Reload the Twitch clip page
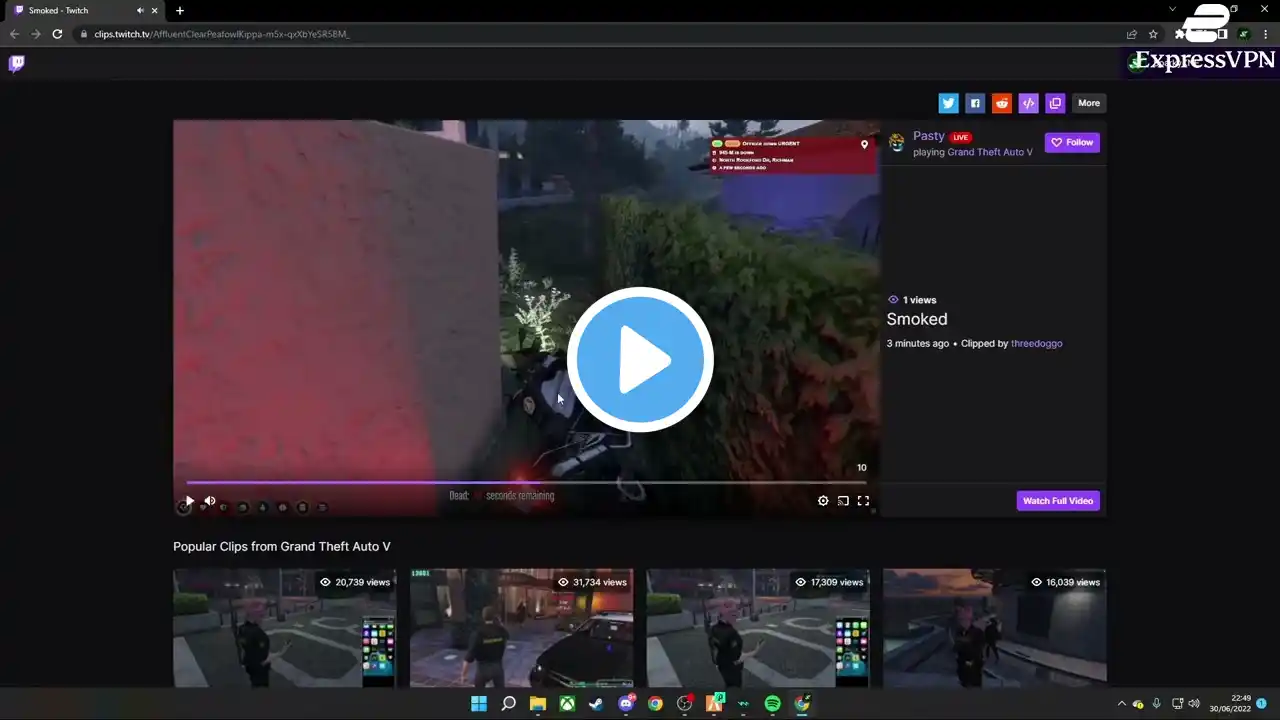The height and width of the screenshot is (720, 1280). [x=58, y=34]
